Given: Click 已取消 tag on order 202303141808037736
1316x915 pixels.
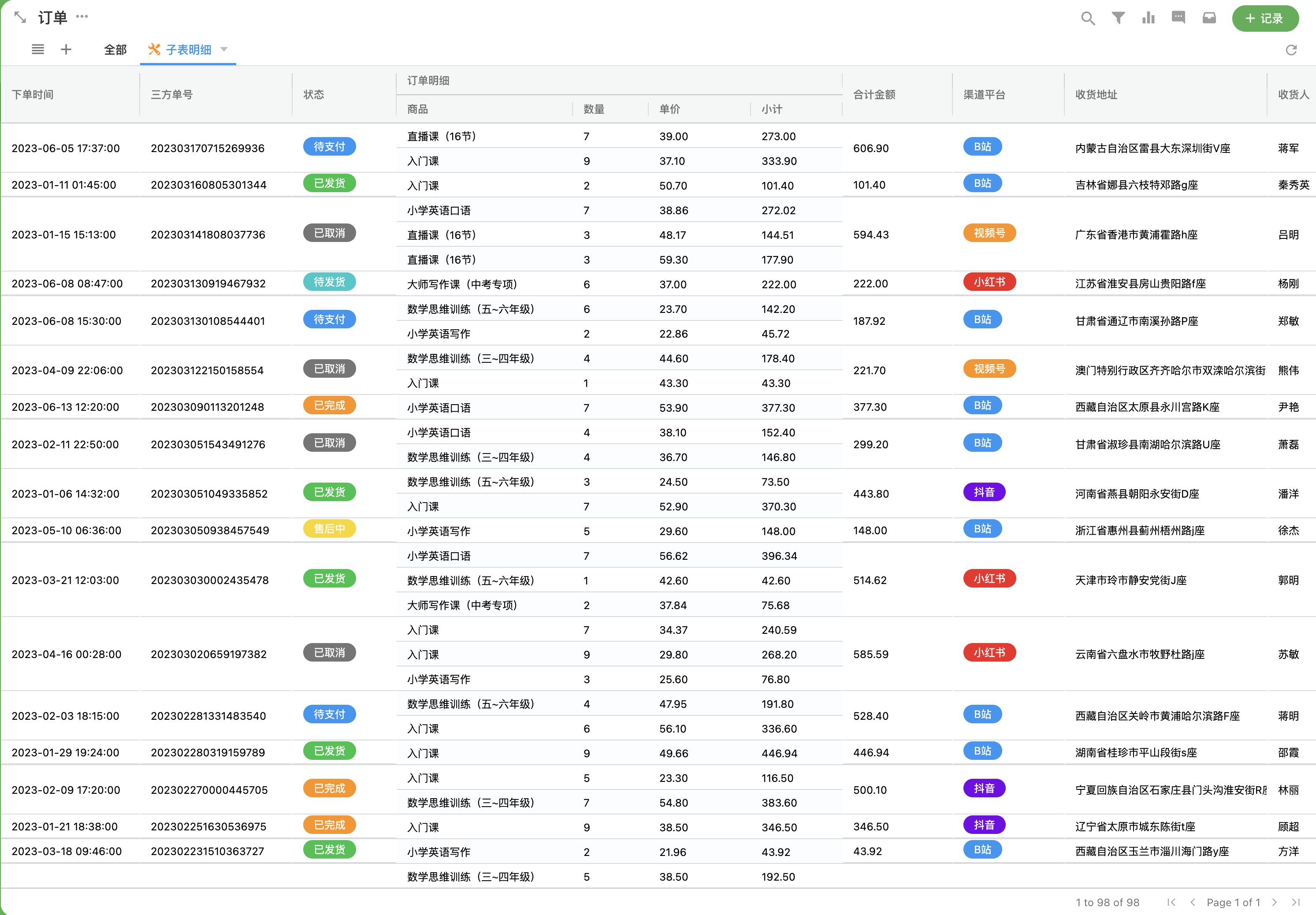Looking at the screenshot, I should (330, 233).
